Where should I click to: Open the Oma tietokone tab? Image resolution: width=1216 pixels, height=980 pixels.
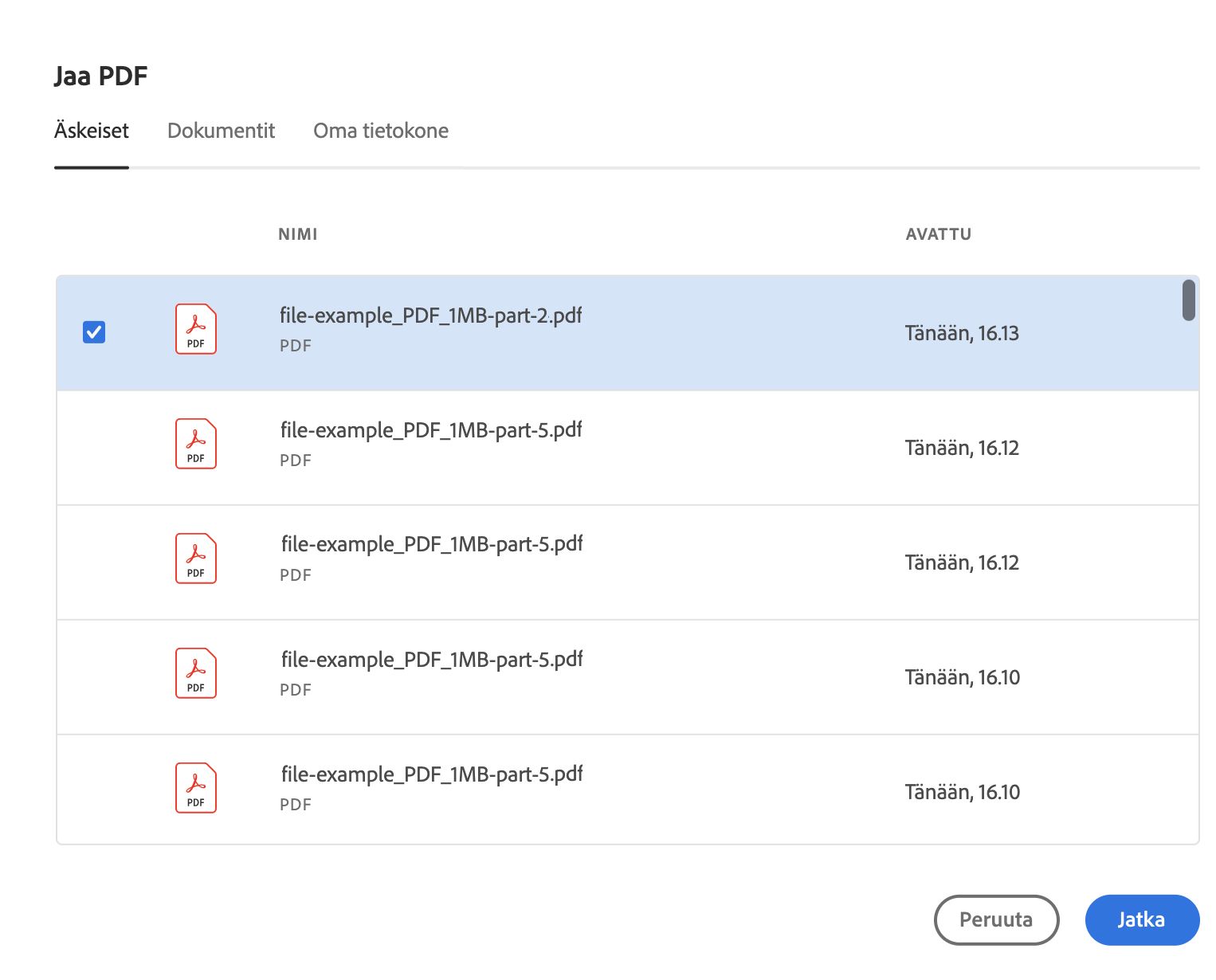(381, 131)
